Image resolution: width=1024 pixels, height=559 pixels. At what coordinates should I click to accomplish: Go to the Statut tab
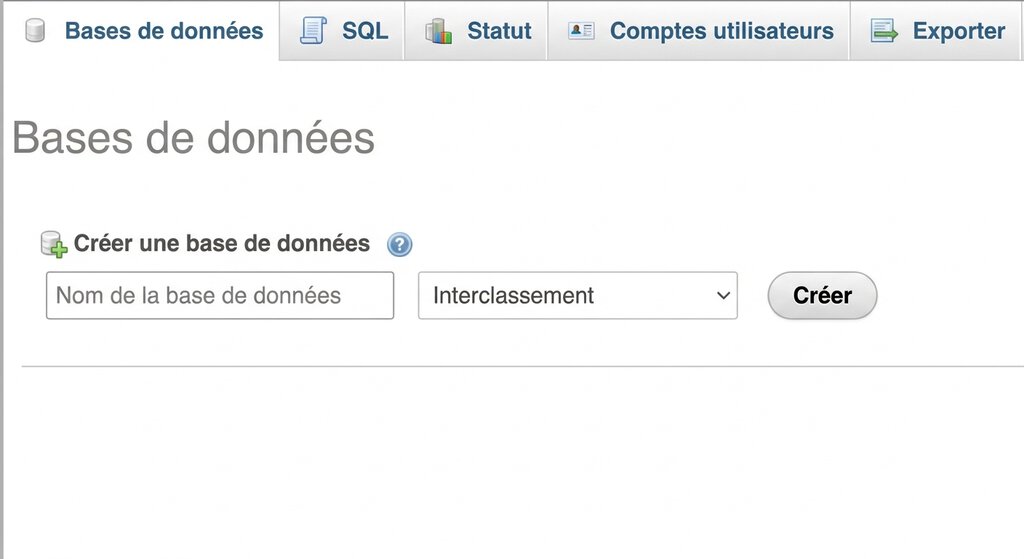pyautogui.click(x=499, y=31)
